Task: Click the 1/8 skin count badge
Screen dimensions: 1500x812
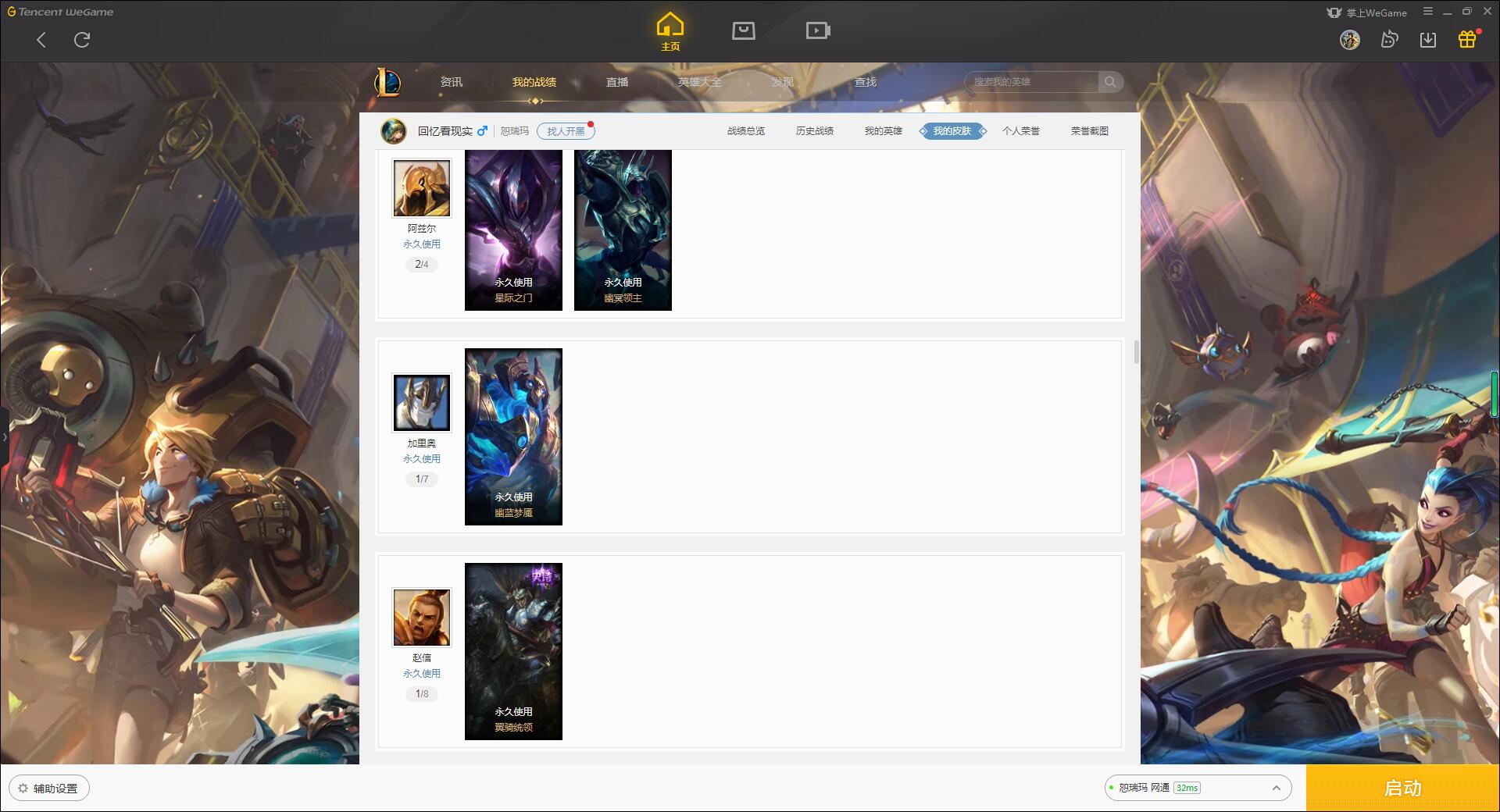Action: [x=422, y=694]
